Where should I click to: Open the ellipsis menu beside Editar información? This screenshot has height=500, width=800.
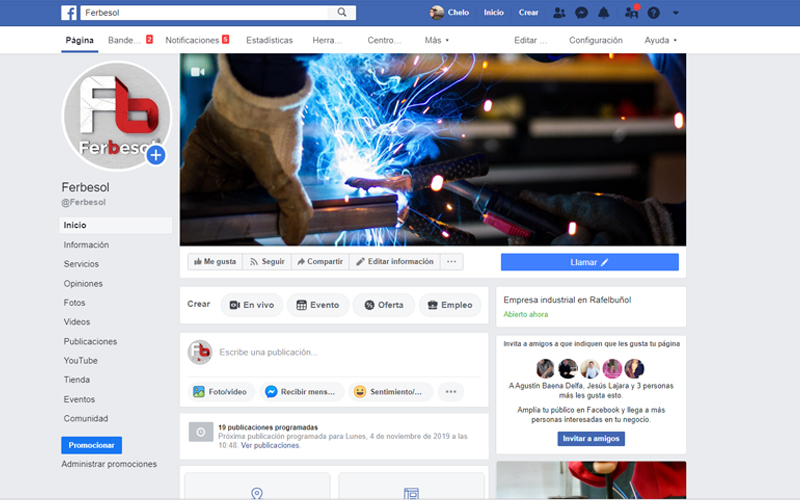452,262
